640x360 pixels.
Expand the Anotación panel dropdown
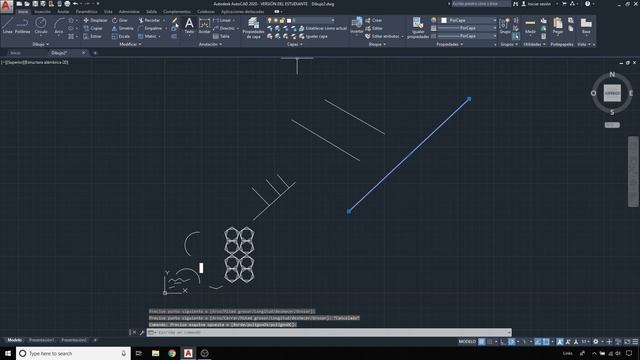point(210,44)
